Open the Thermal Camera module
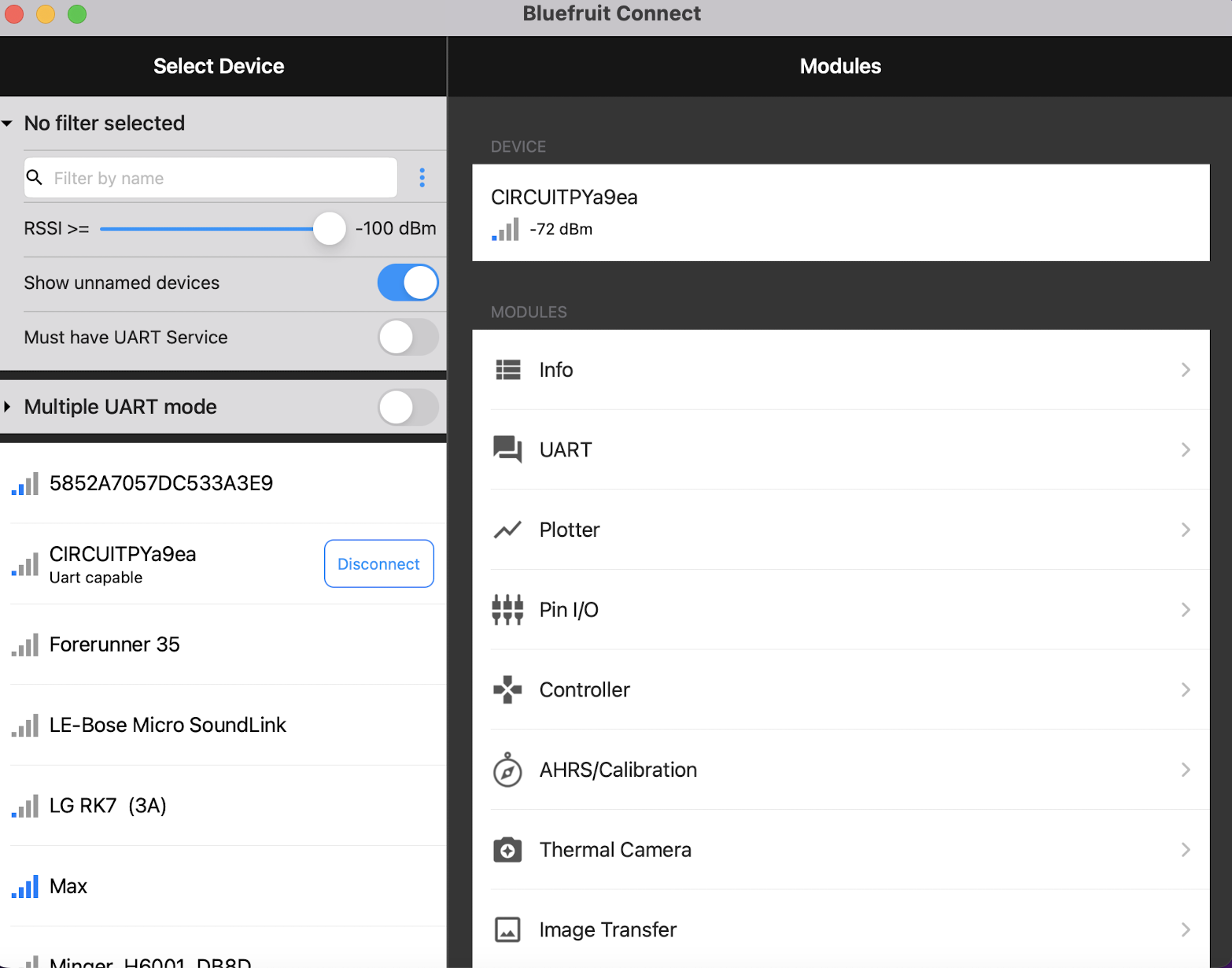The height and width of the screenshot is (968, 1232). (x=841, y=850)
